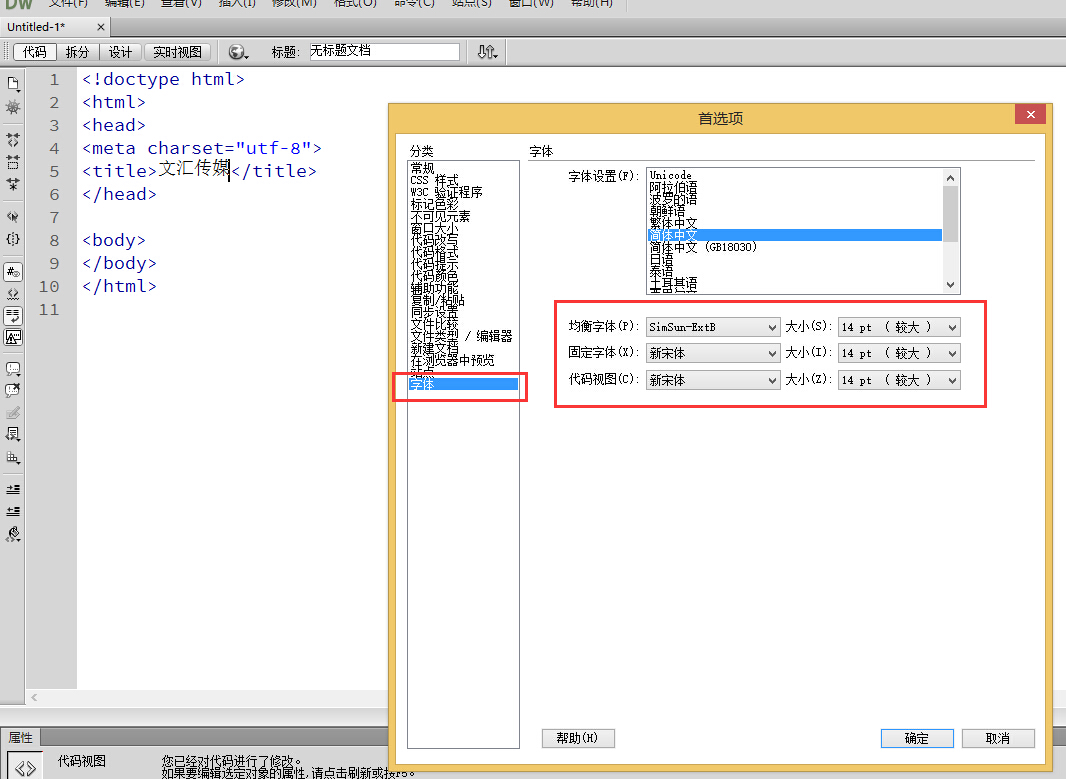Select 常规 in category list

tap(422, 168)
